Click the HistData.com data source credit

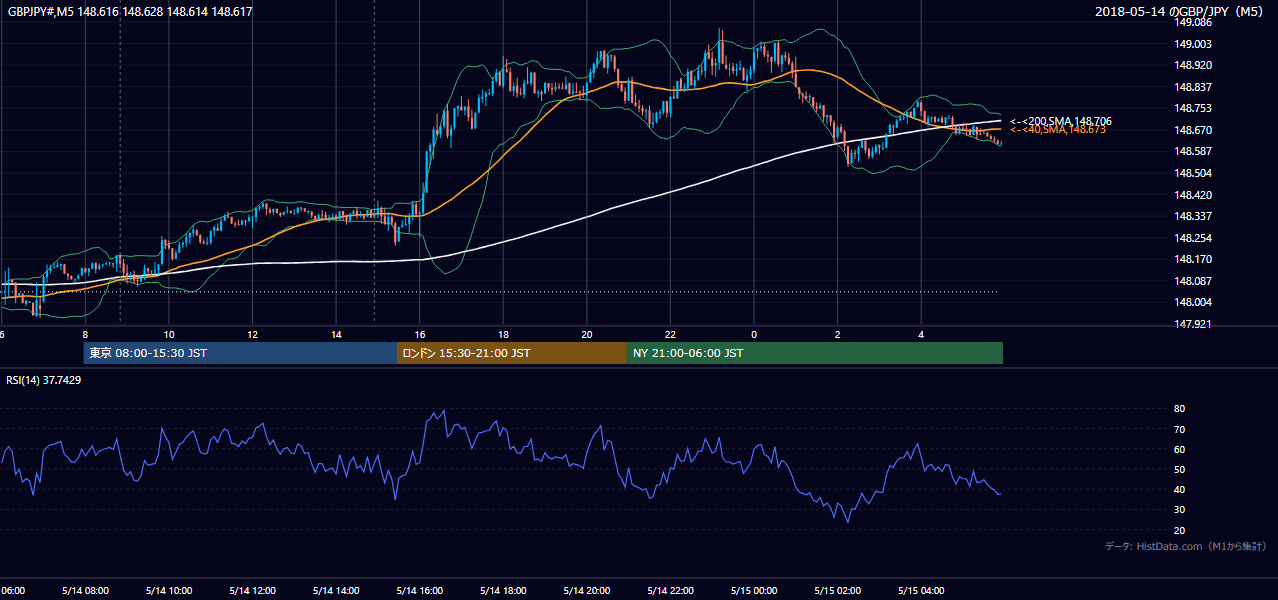(1186, 546)
